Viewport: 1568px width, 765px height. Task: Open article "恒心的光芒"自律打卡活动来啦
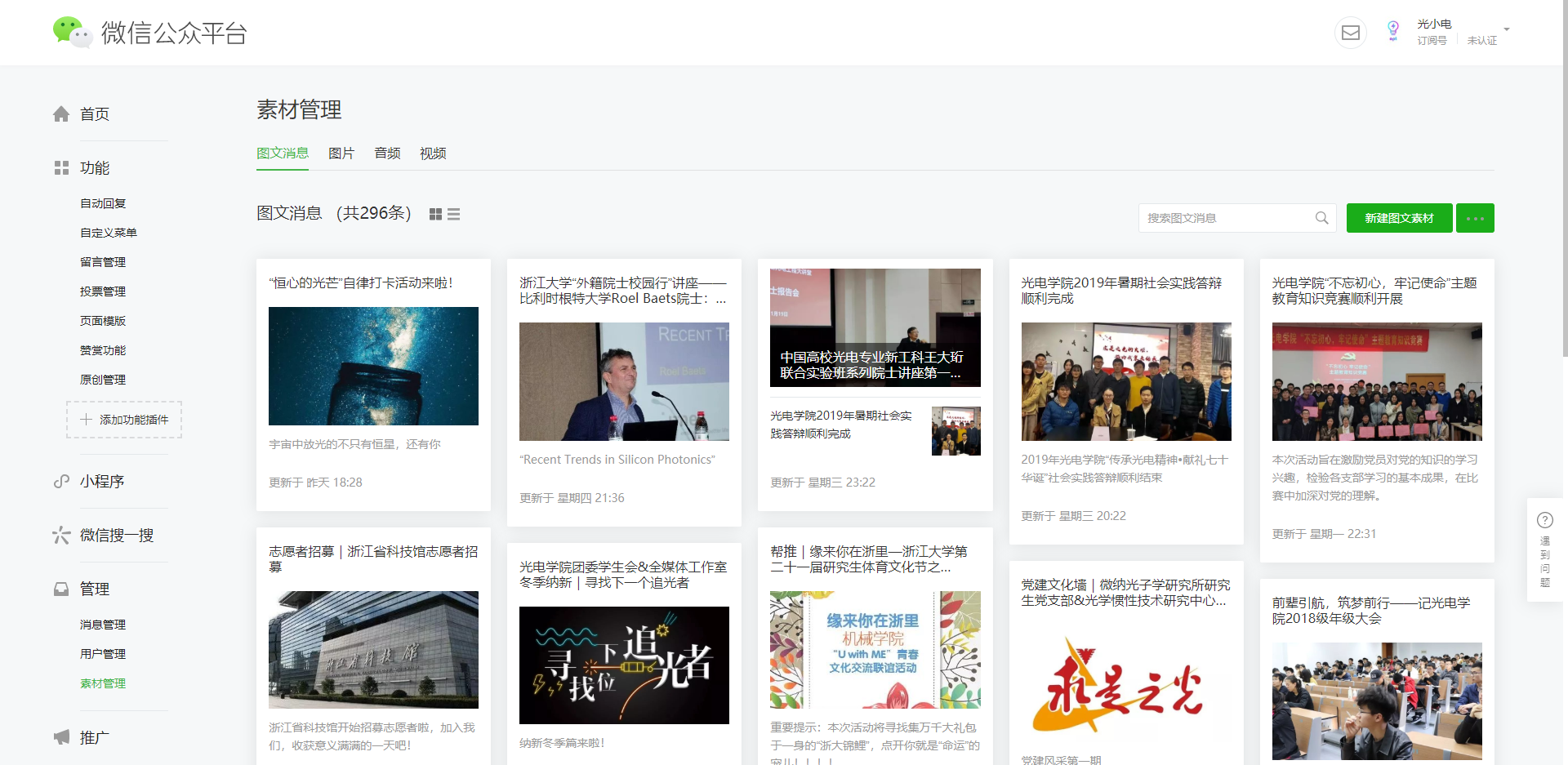361,282
